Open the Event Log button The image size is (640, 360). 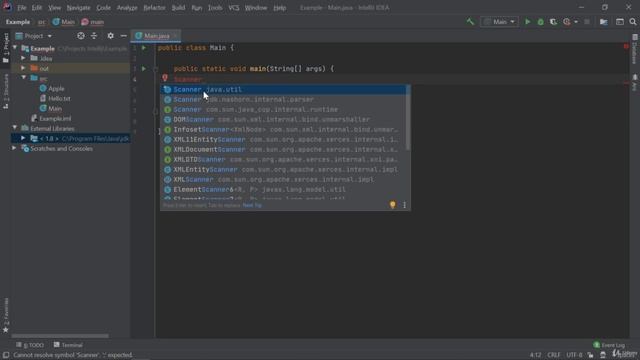pos(609,345)
